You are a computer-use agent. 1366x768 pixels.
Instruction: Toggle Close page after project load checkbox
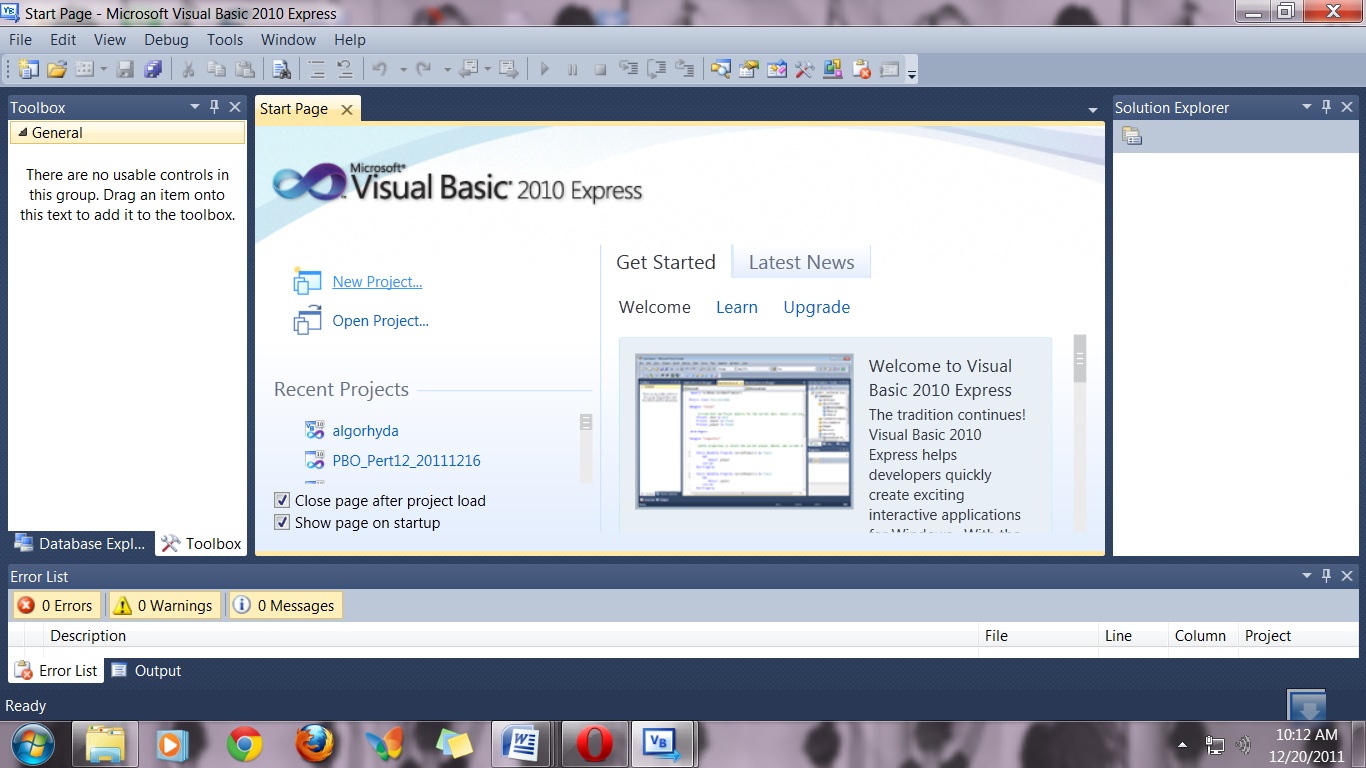(x=282, y=500)
